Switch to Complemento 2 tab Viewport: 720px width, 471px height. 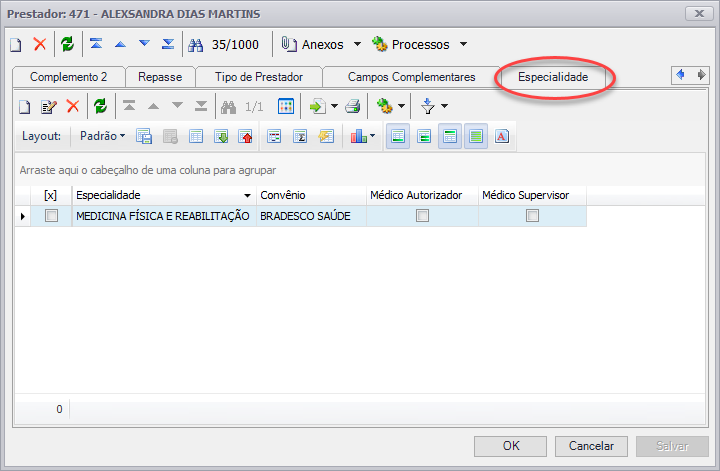tap(68, 77)
